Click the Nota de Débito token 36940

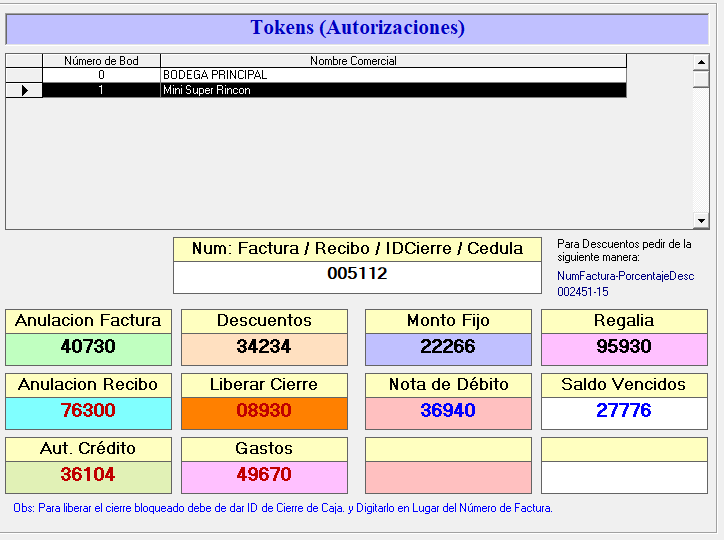coord(447,412)
